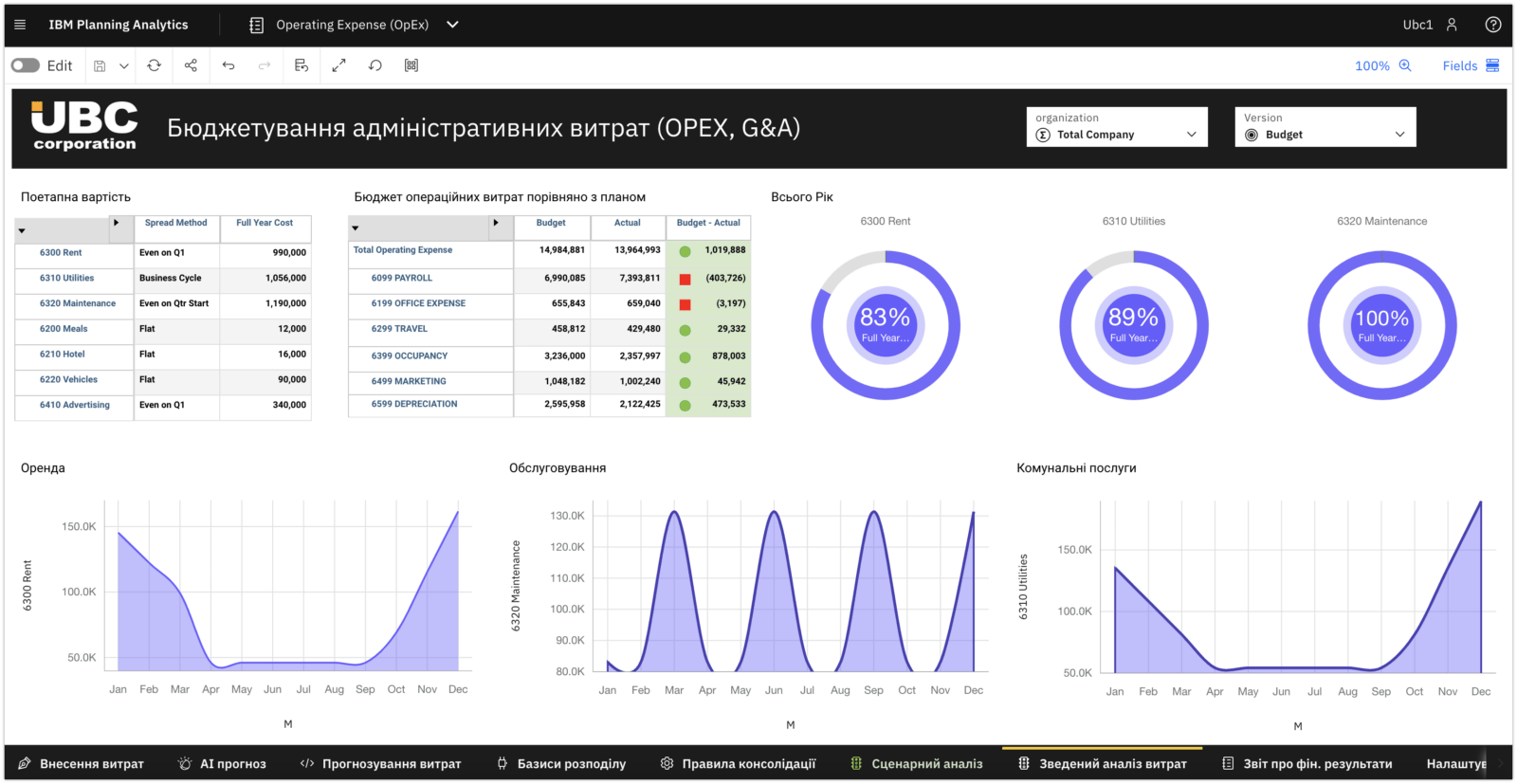
Task: Click the 6099 PAYROLL row link
Action: pyautogui.click(x=402, y=279)
